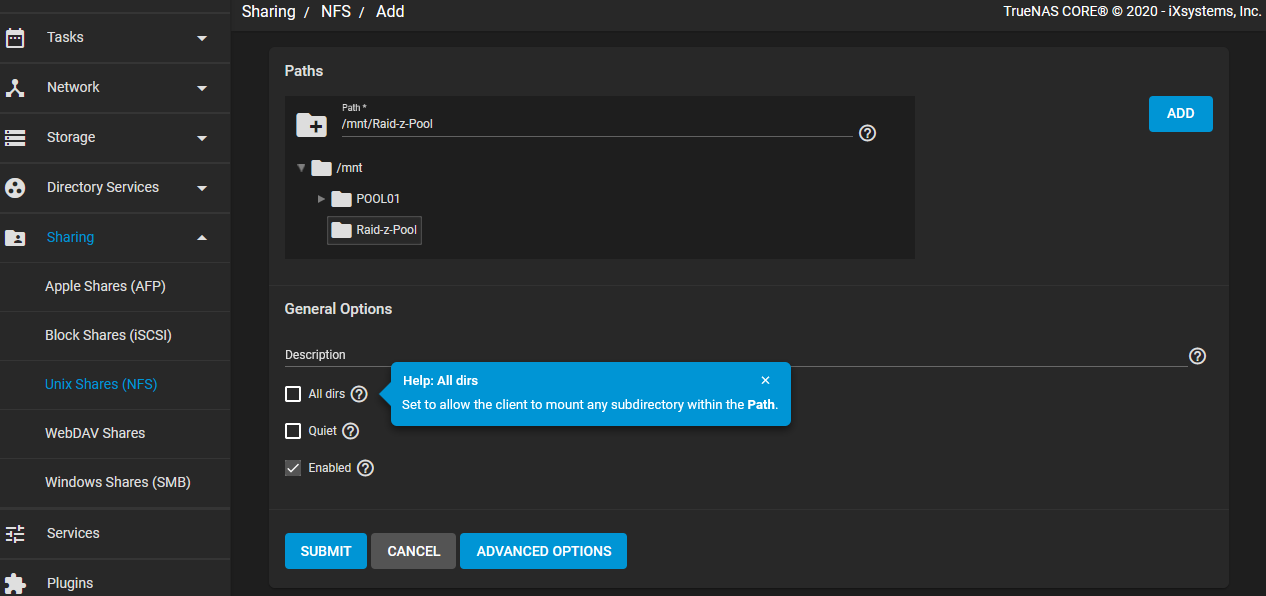This screenshot has width=1266, height=596.
Task: Collapse the /mnt tree node
Action: 301,168
